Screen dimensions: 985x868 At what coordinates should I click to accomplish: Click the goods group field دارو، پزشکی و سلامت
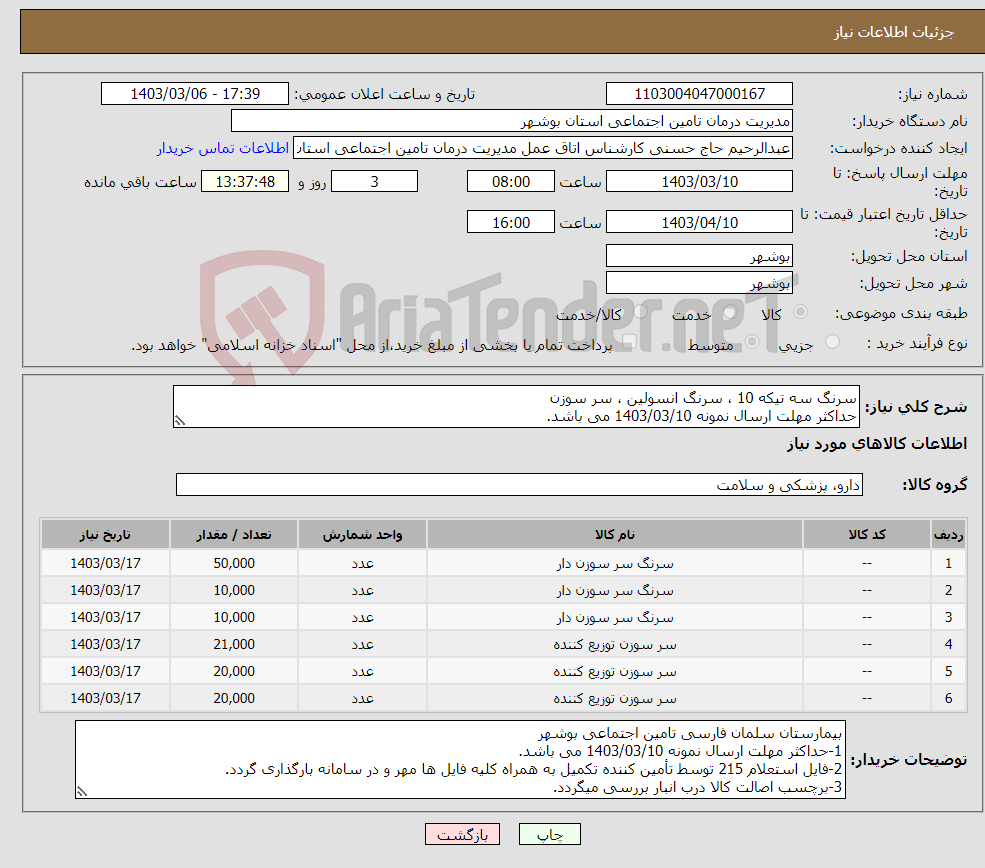point(520,485)
